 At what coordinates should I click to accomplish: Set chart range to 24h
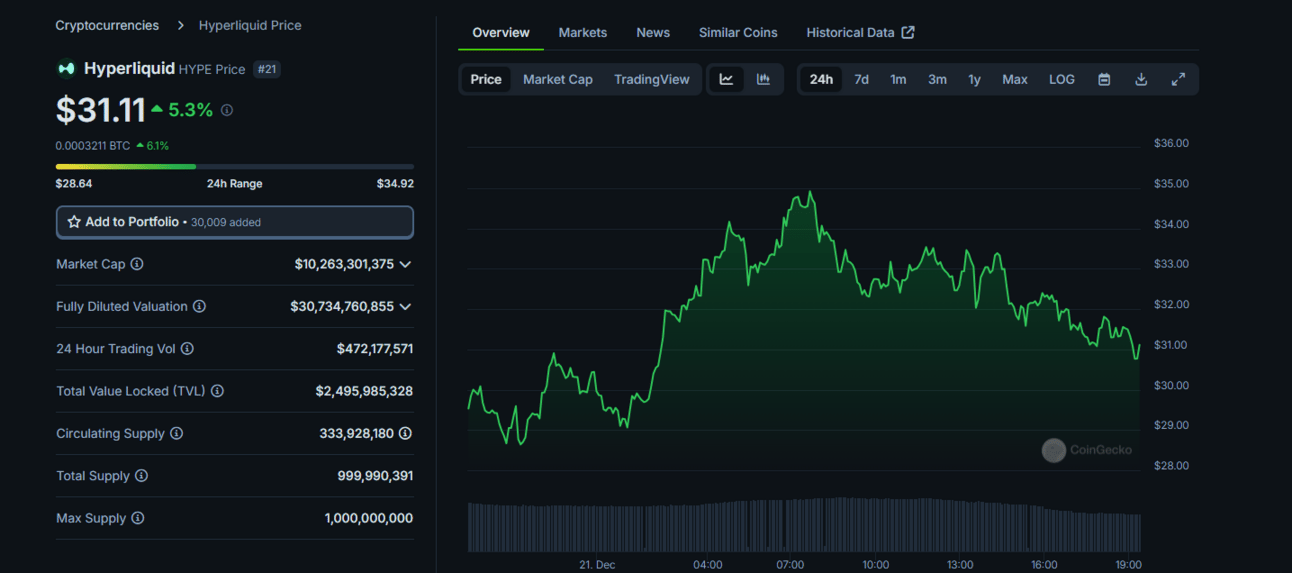point(821,79)
